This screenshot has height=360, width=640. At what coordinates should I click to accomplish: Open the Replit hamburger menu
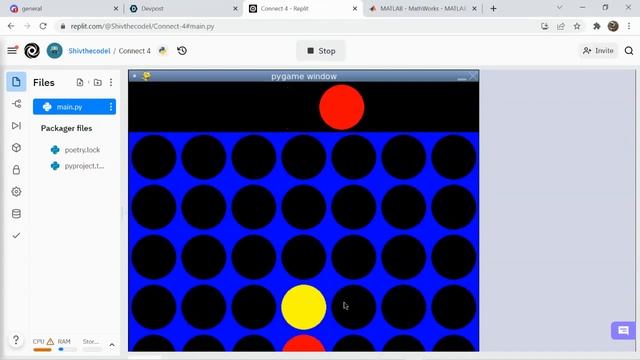[12, 51]
